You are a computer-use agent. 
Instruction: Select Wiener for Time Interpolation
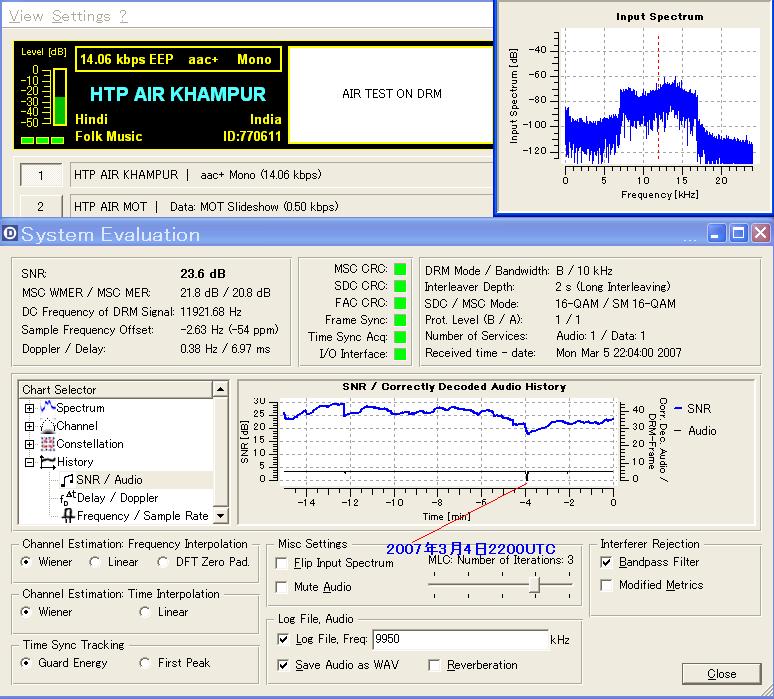pyautogui.click(x=26, y=612)
